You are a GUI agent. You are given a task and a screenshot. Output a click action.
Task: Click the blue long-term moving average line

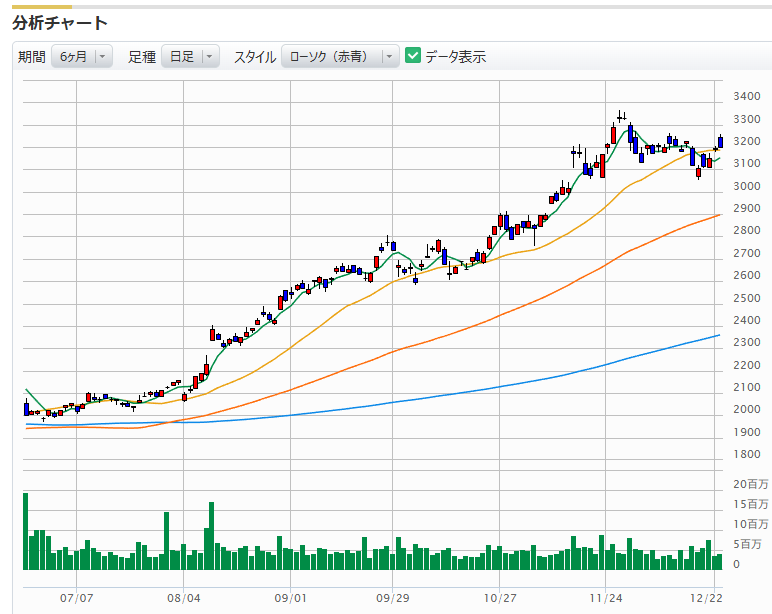coord(500,387)
